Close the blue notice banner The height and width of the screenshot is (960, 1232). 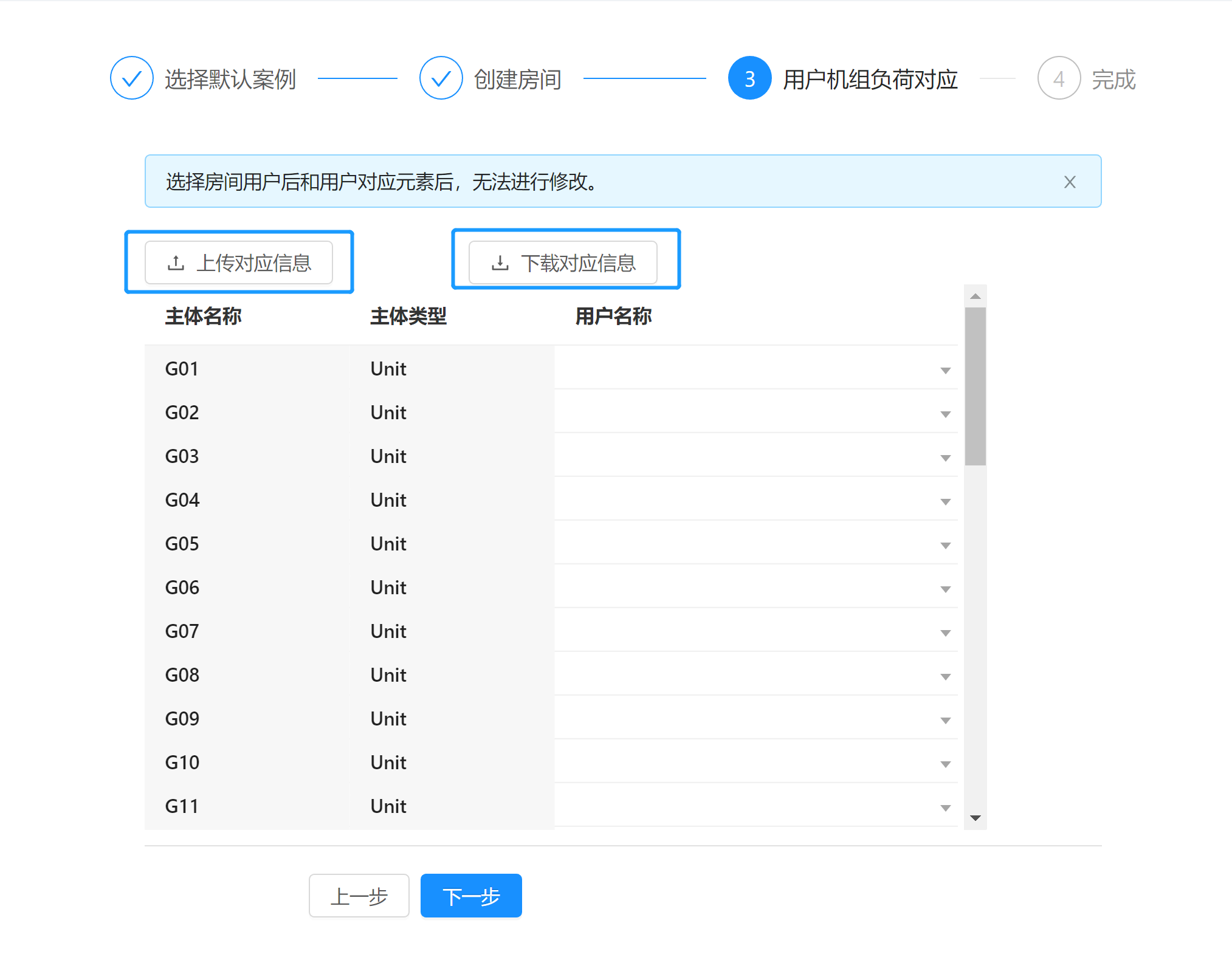(x=1070, y=182)
